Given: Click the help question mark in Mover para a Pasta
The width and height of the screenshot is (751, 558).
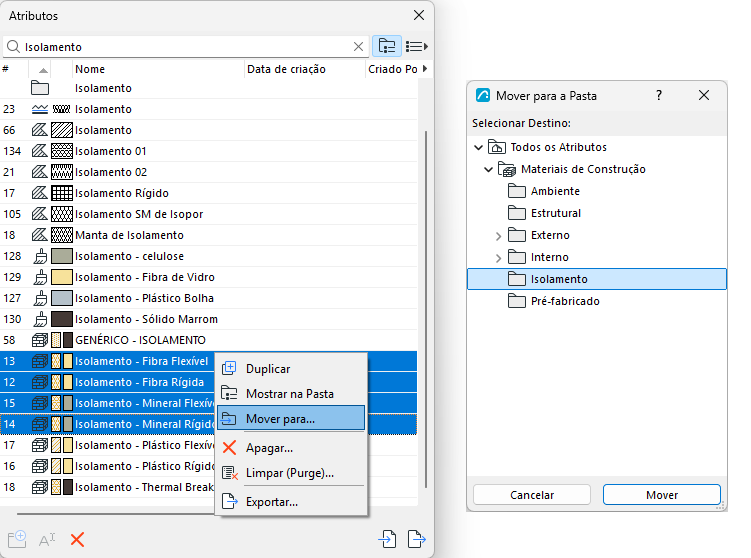Looking at the screenshot, I should (659, 95).
